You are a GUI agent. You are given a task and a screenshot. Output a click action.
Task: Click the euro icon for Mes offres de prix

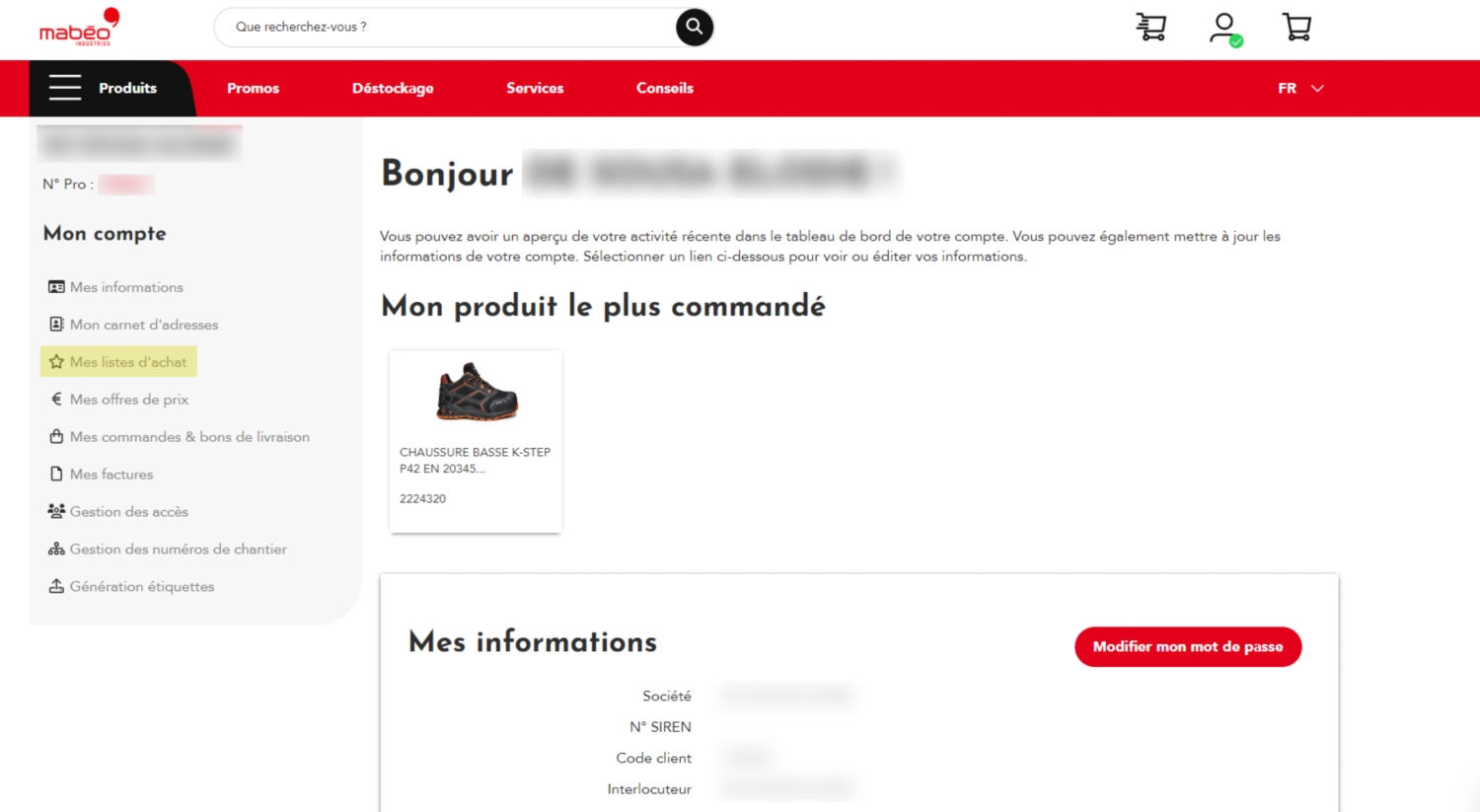click(x=56, y=400)
